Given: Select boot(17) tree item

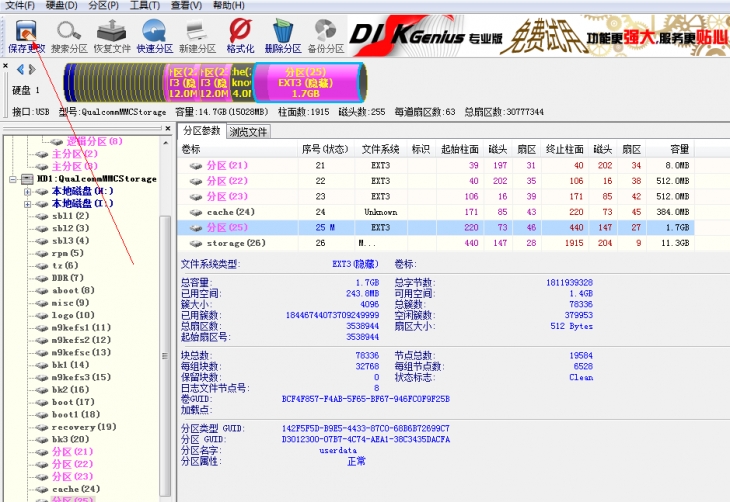Looking at the screenshot, I should 73,402.
